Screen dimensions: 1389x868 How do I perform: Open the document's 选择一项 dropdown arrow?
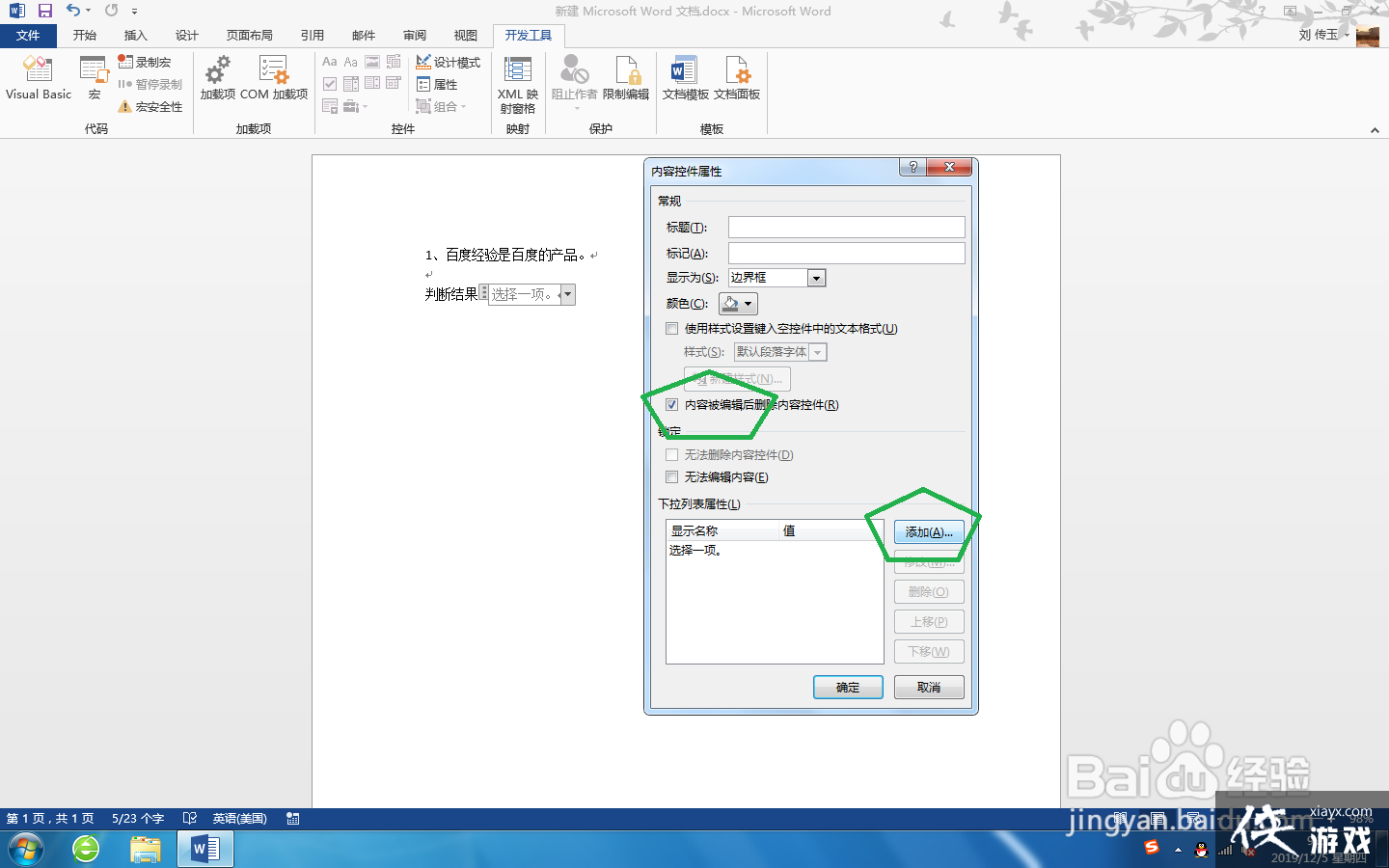567,294
